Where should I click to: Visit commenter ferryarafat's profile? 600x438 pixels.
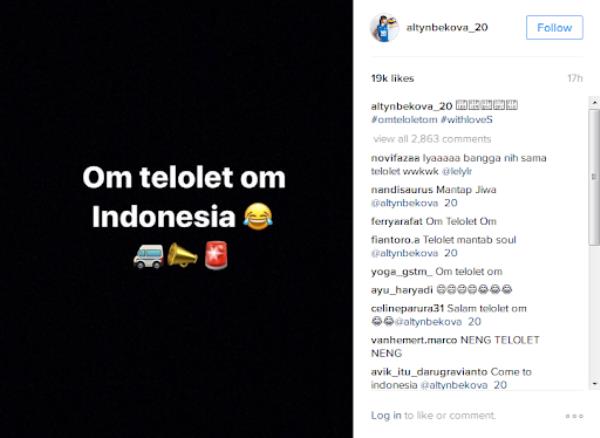(x=397, y=221)
